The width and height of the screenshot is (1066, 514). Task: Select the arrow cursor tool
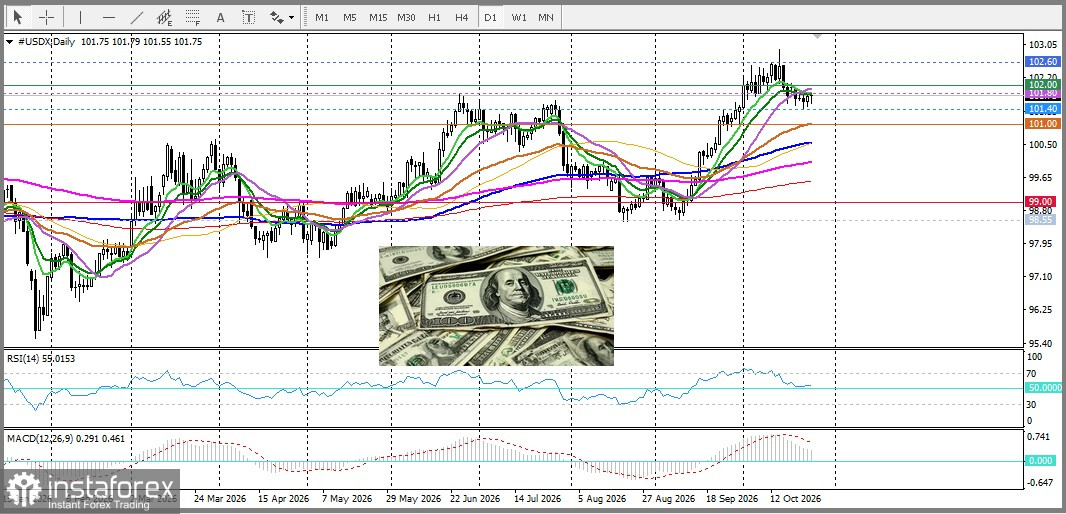tap(18, 17)
